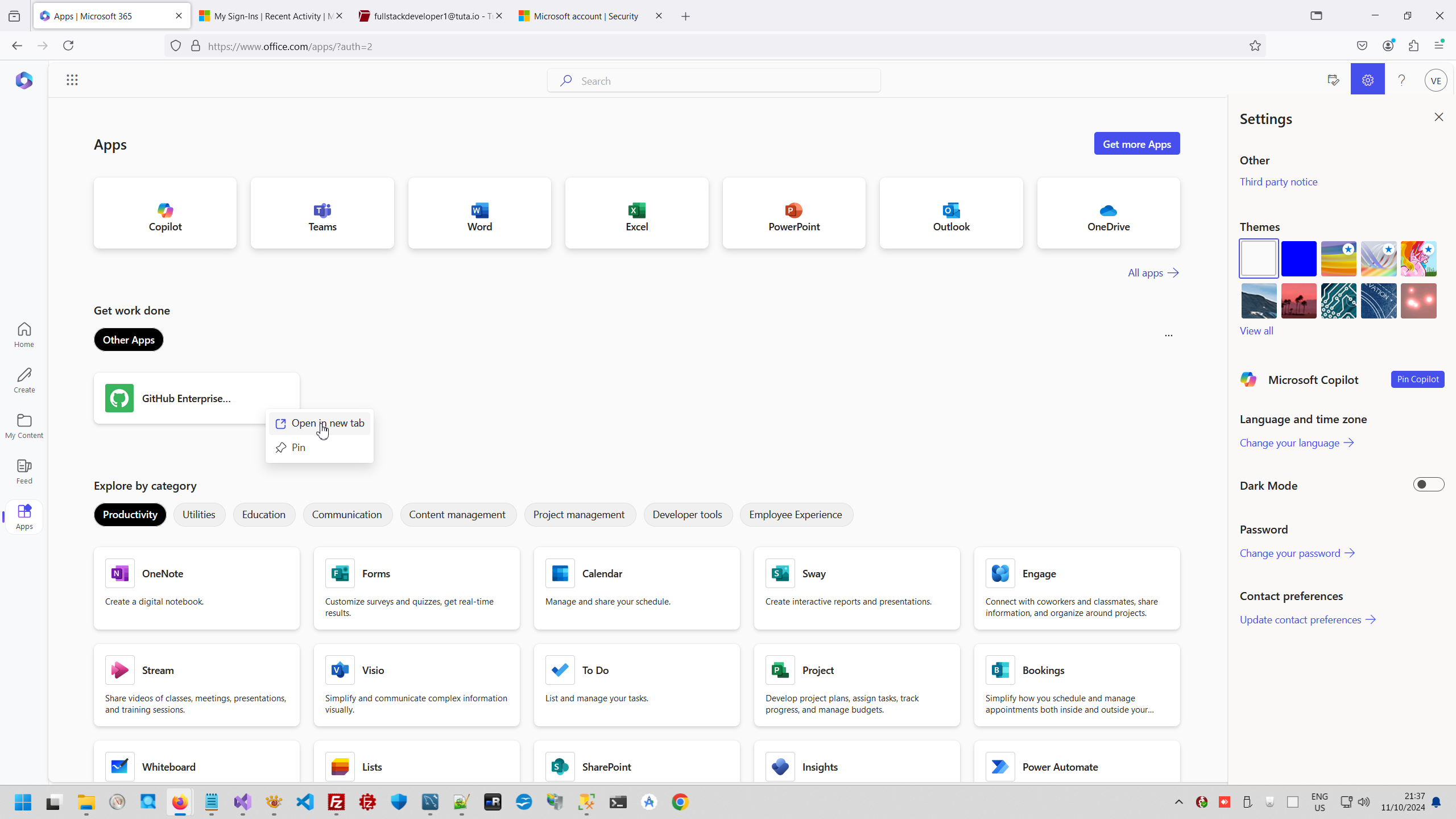Image resolution: width=1456 pixels, height=819 pixels.
Task: Open the three-dots menu under Get work done
Action: pyautogui.click(x=1168, y=336)
